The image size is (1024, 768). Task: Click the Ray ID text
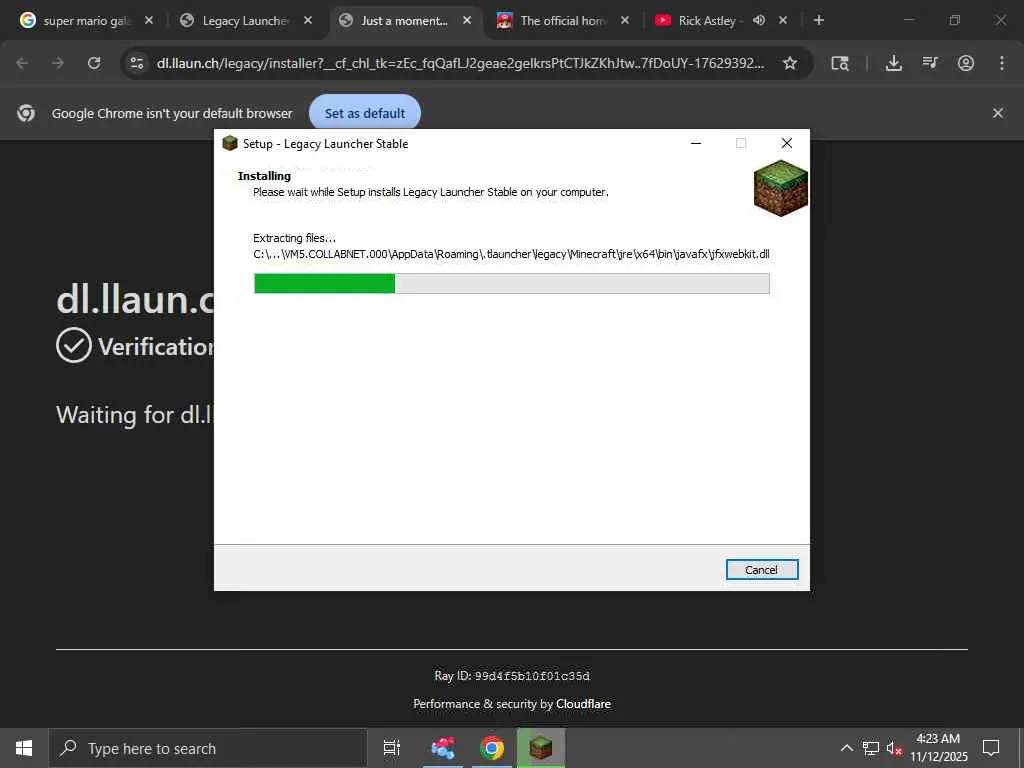512,676
